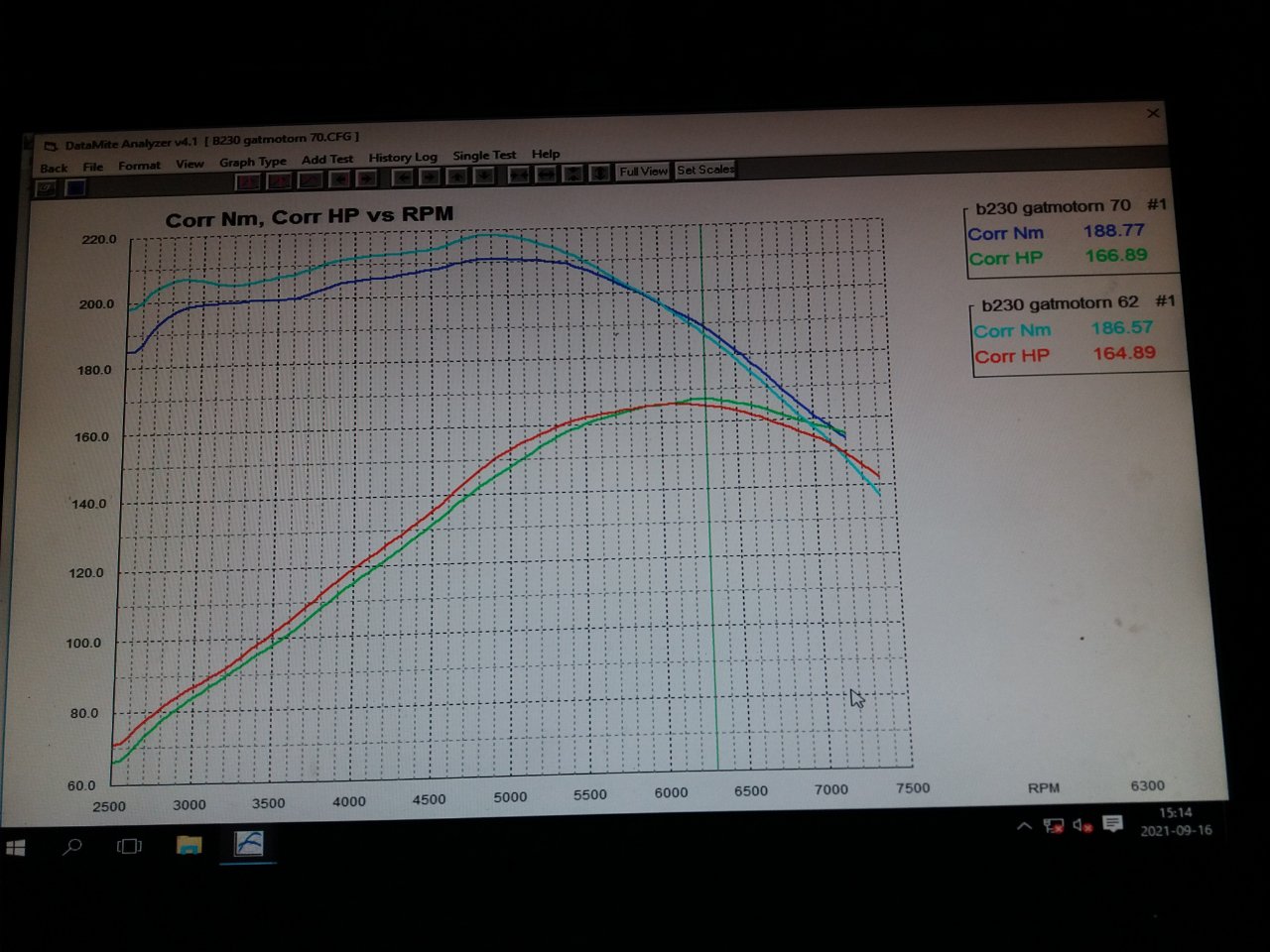Image resolution: width=1270 pixels, height=952 pixels.
Task: Open the Graph Type menu
Action: click(252, 162)
